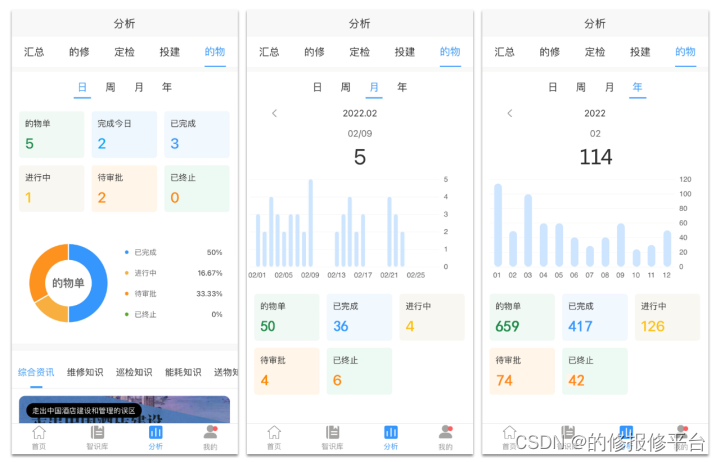Switch to 年 period in left screen

point(167,87)
